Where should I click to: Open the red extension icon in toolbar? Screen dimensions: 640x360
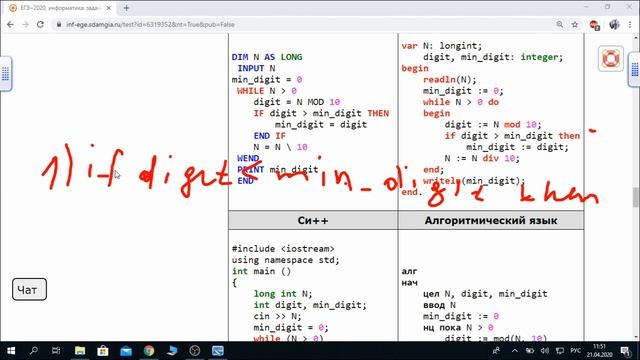pyautogui.click(x=594, y=25)
